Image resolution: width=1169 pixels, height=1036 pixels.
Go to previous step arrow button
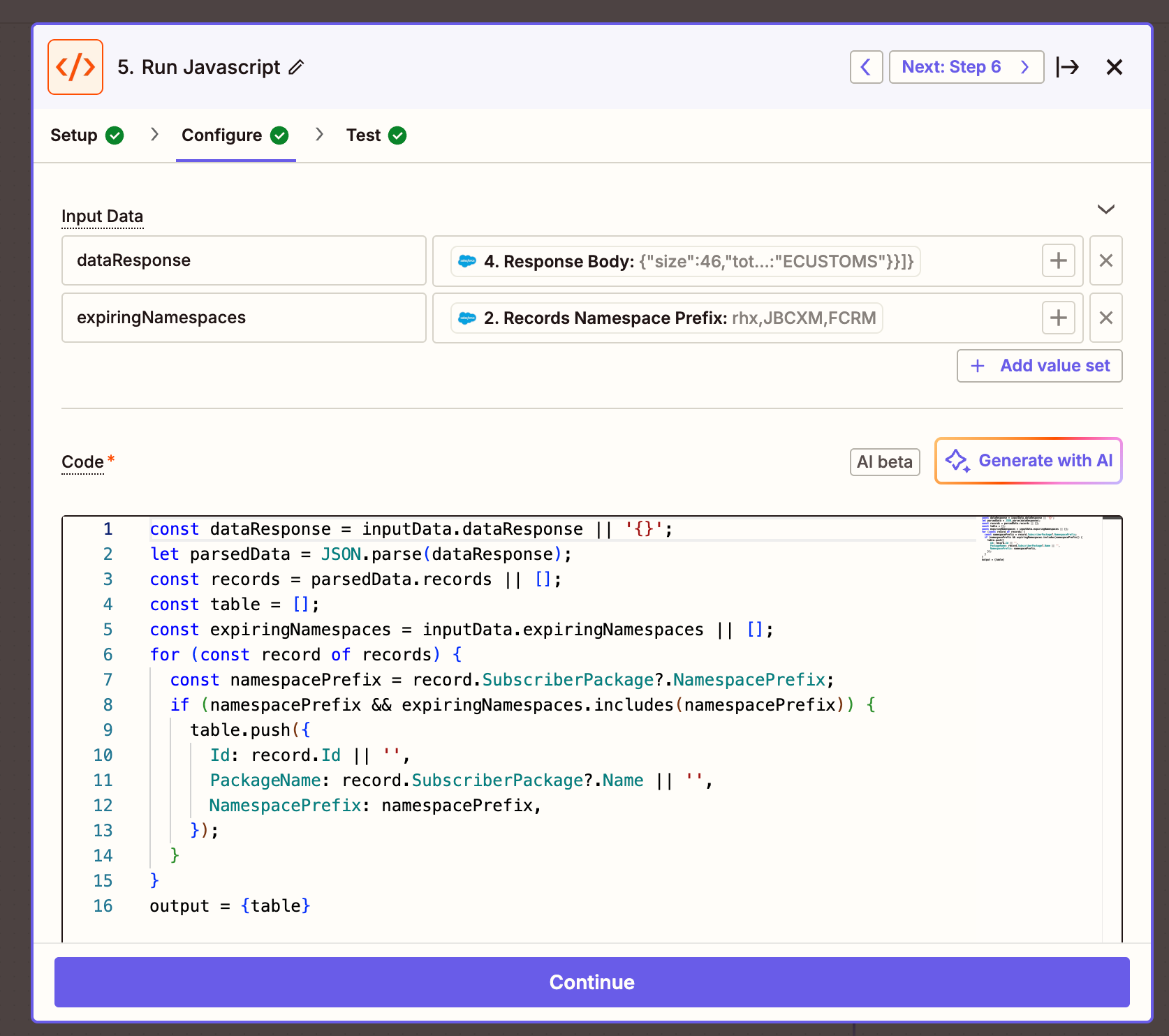866,67
